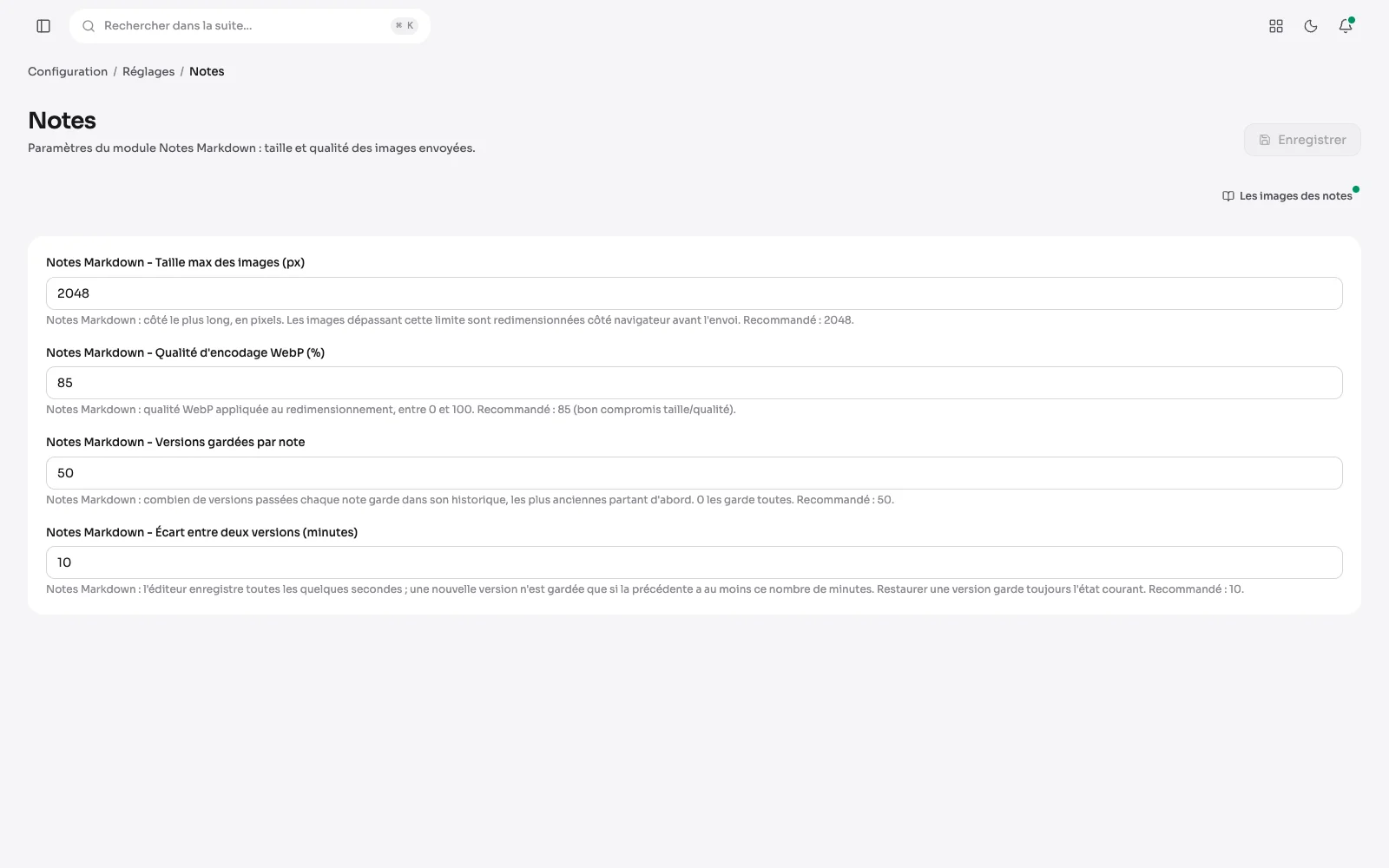Open the apps grid icon

pyautogui.click(x=1276, y=26)
